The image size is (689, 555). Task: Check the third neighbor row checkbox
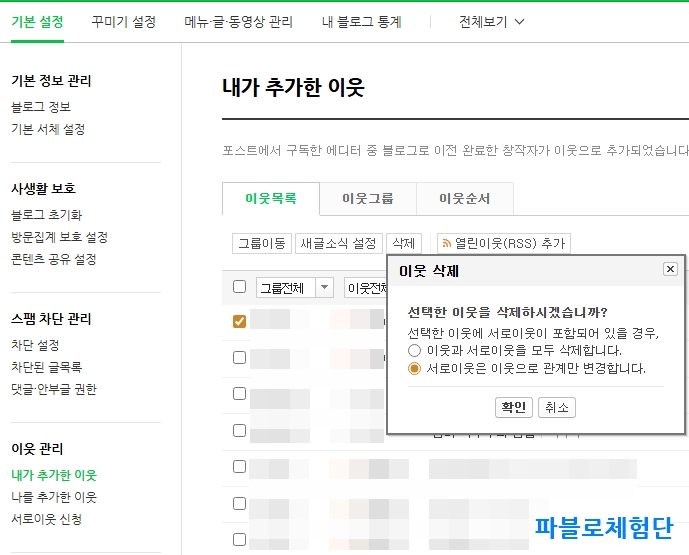(x=239, y=393)
